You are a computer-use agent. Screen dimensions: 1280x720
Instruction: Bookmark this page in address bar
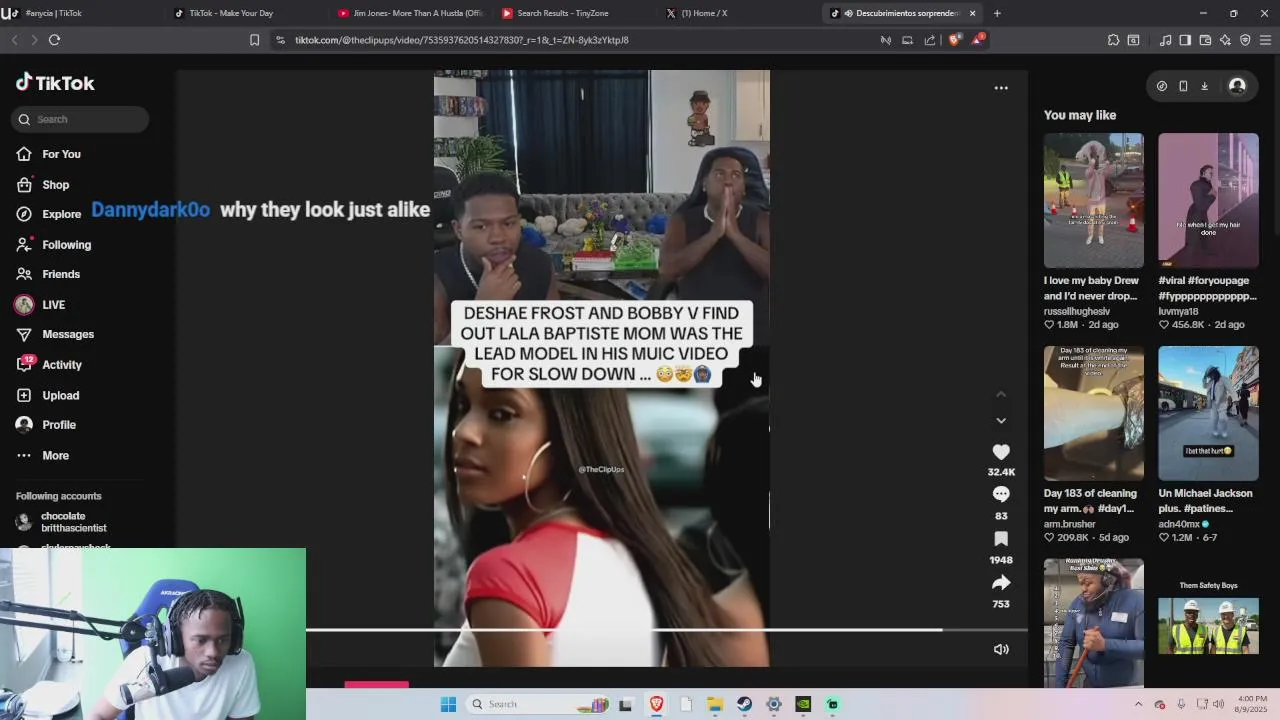tap(254, 40)
